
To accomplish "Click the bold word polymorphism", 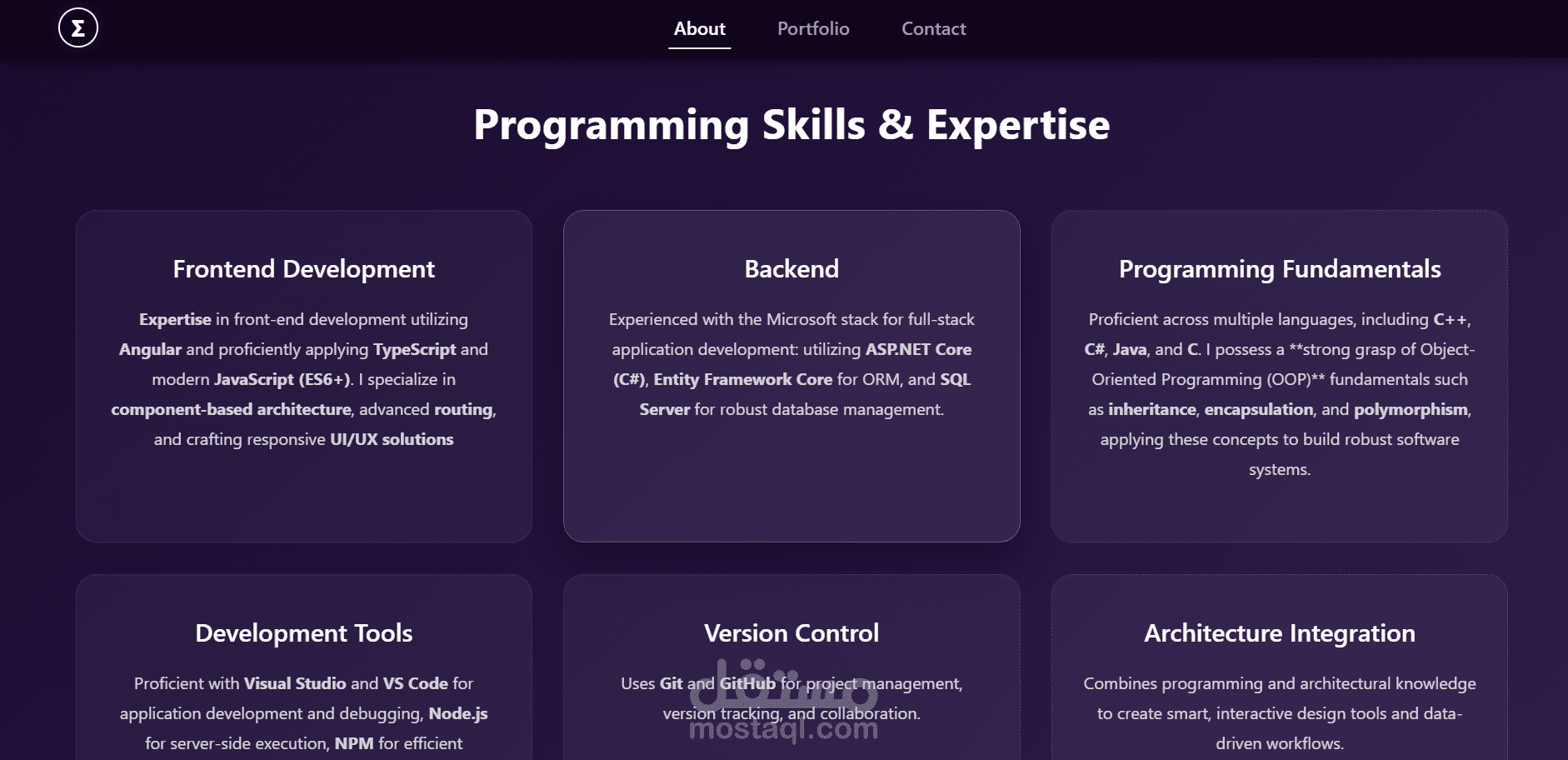I will click(x=1411, y=409).
